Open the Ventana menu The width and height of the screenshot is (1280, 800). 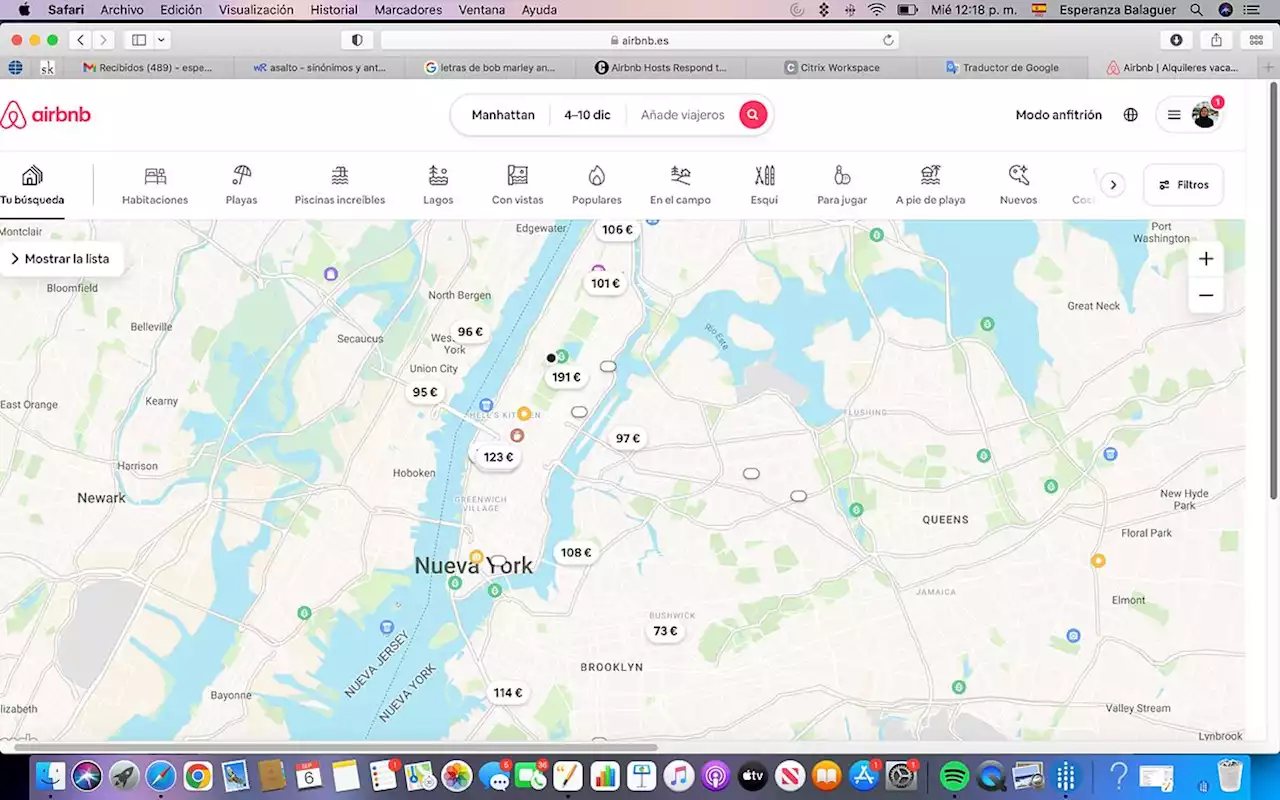(x=481, y=10)
